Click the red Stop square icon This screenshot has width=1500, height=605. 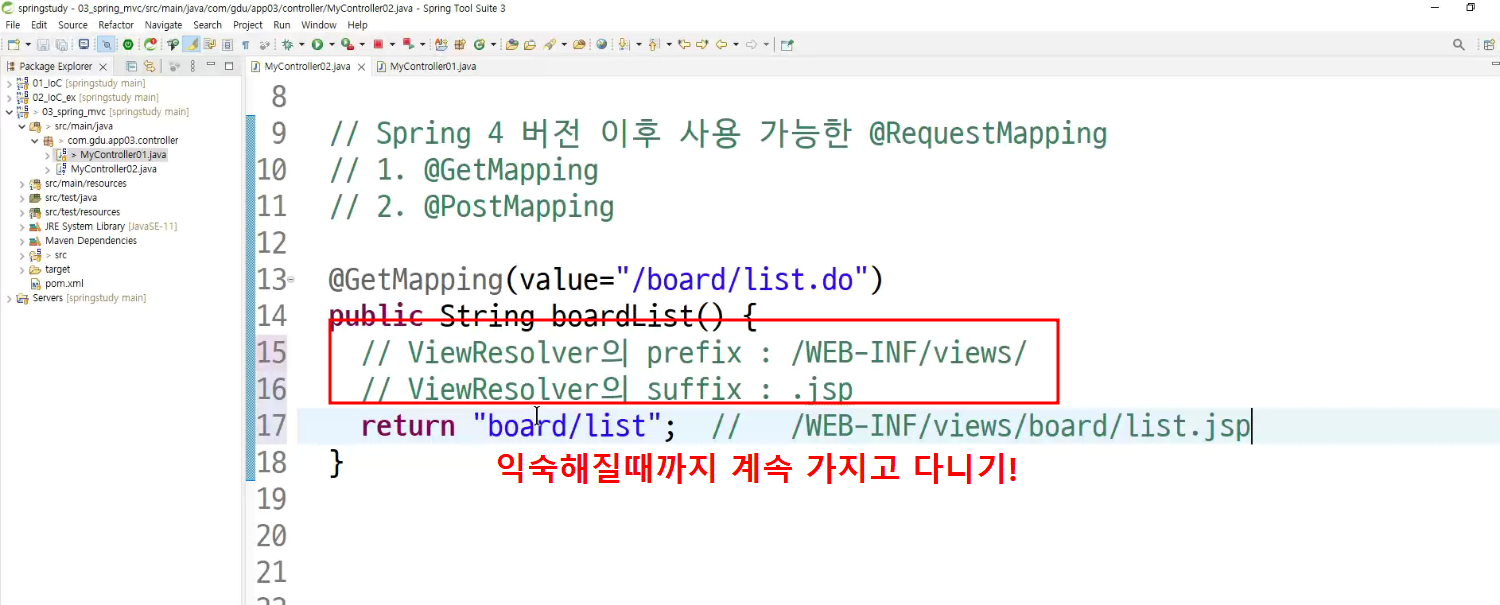coord(378,44)
